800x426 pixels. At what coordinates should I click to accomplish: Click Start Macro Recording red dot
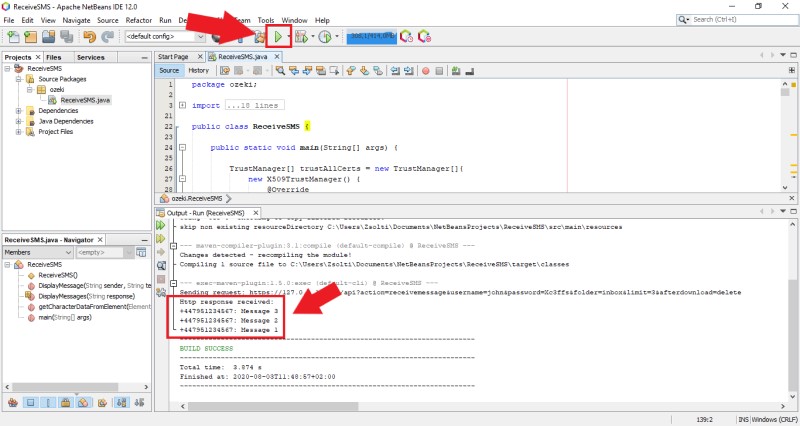pyautogui.click(x=425, y=70)
